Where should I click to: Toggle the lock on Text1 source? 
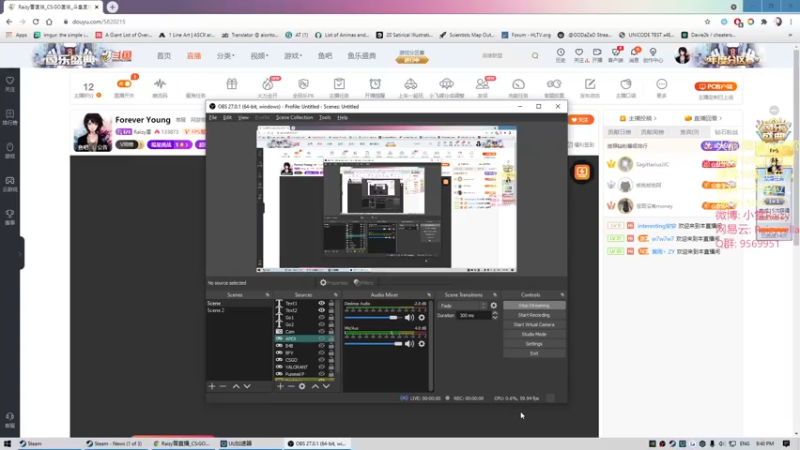pyautogui.click(x=331, y=303)
